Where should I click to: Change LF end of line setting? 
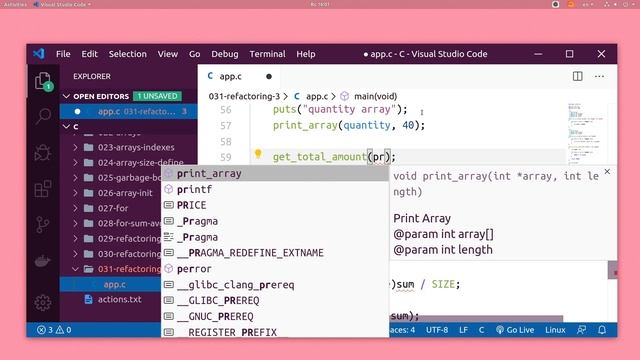coord(463,330)
